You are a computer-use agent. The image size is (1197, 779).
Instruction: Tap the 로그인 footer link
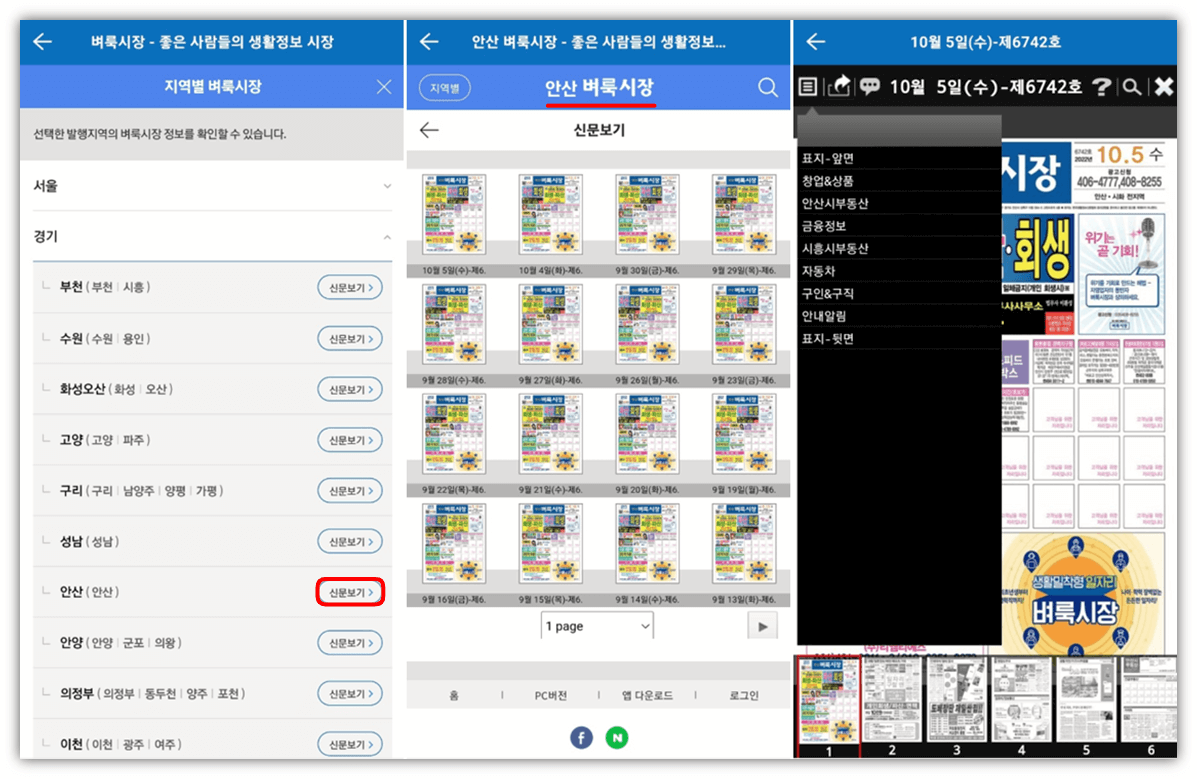tap(744, 695)
